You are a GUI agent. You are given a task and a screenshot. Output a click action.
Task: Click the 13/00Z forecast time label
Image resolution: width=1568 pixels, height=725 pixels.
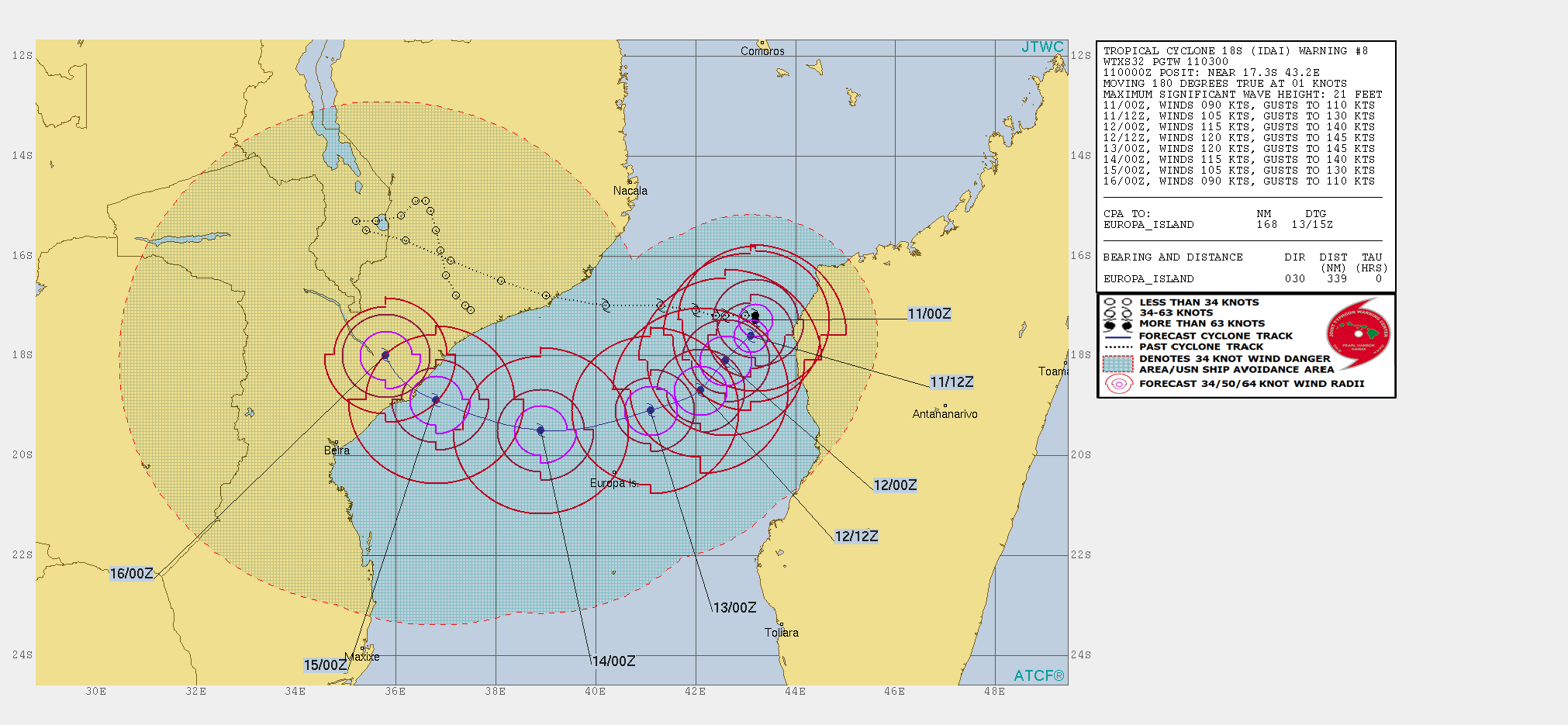click(x=734, y=608)
